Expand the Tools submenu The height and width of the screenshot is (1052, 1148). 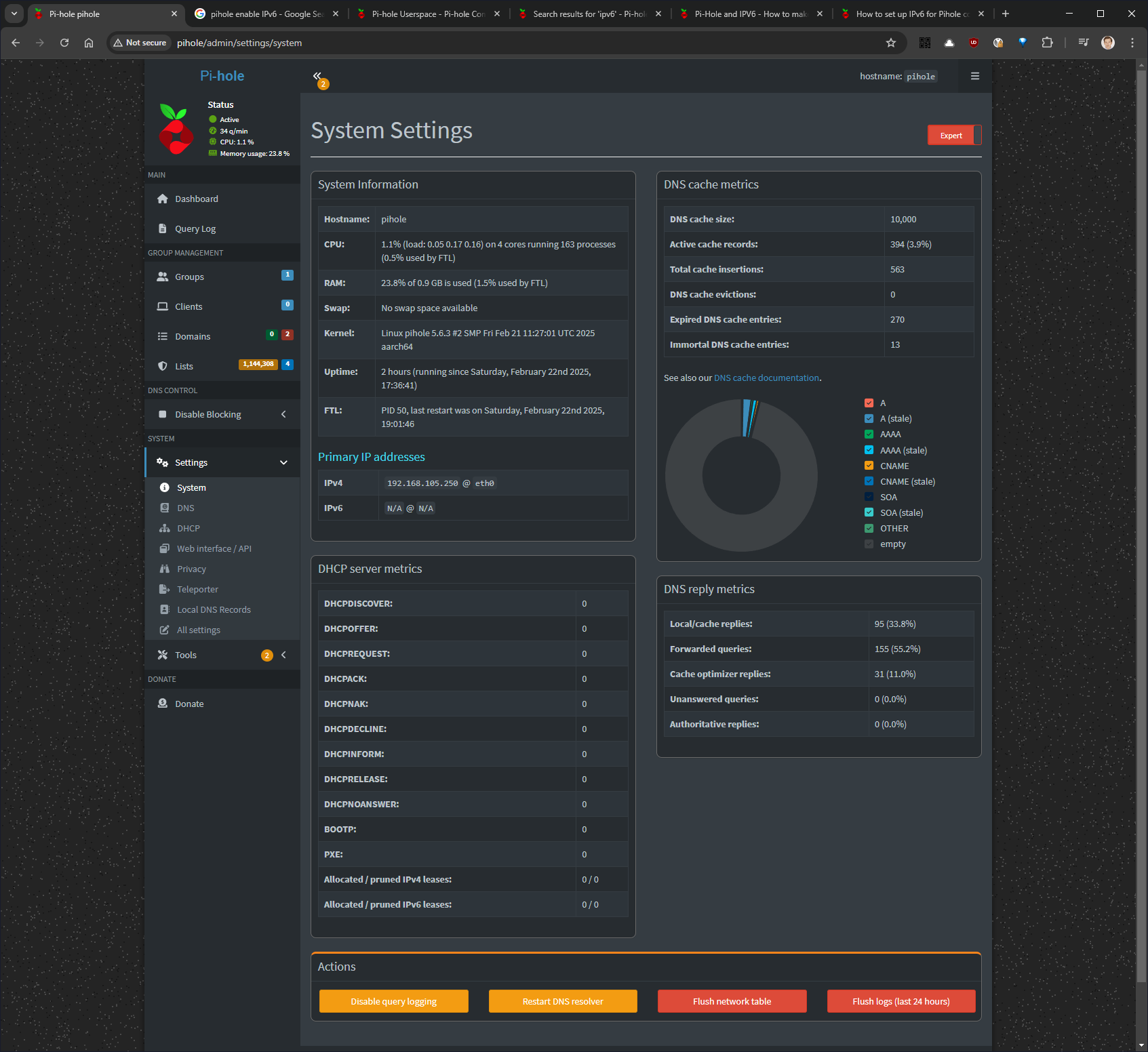(x=283, y=655)
